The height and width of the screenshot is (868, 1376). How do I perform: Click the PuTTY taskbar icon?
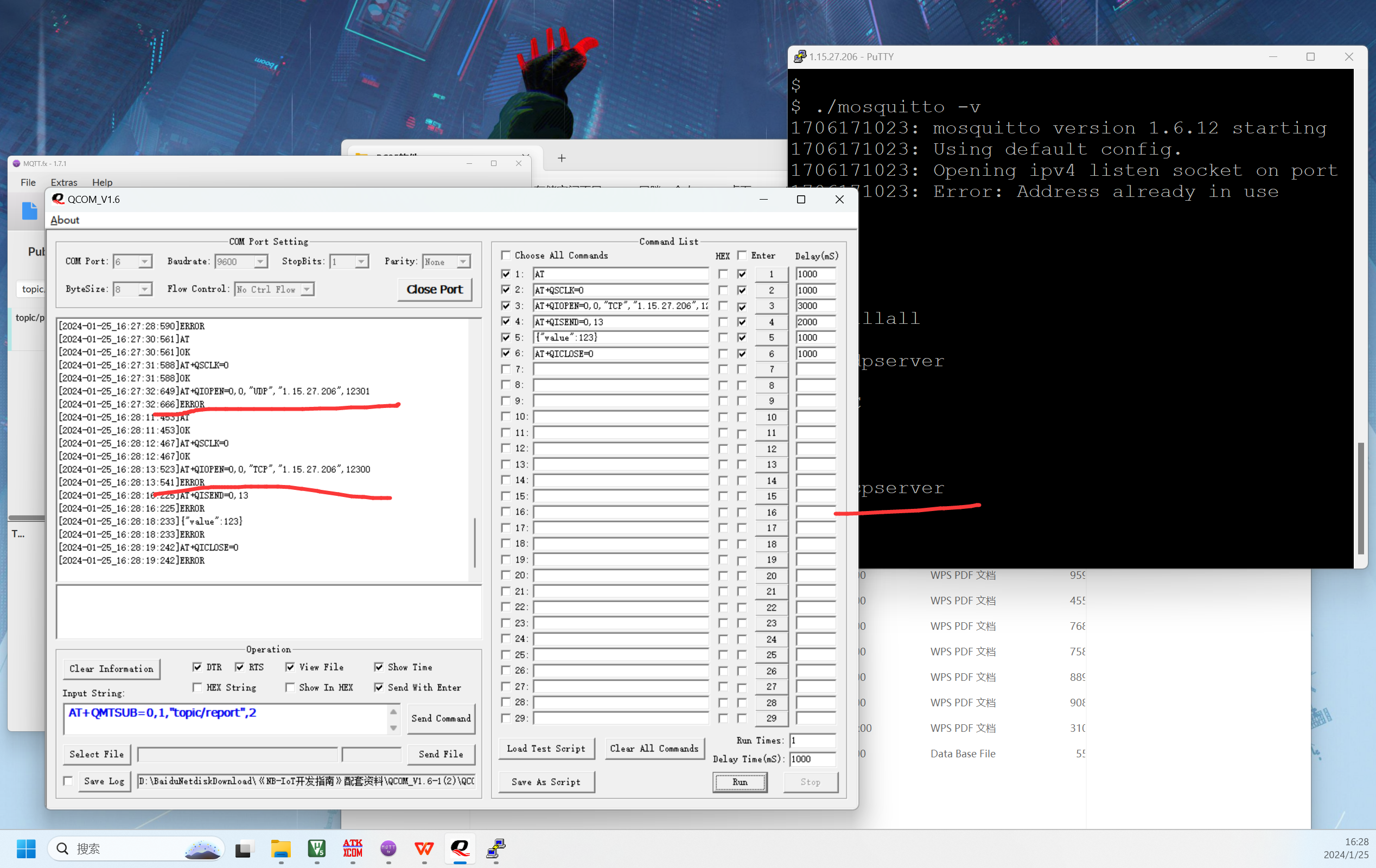[495, 848]
